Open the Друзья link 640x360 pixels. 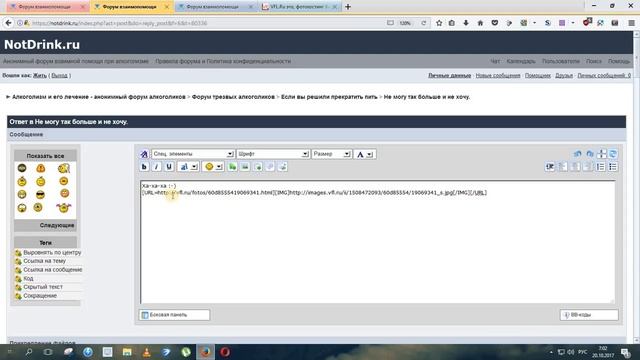(564, 76)
